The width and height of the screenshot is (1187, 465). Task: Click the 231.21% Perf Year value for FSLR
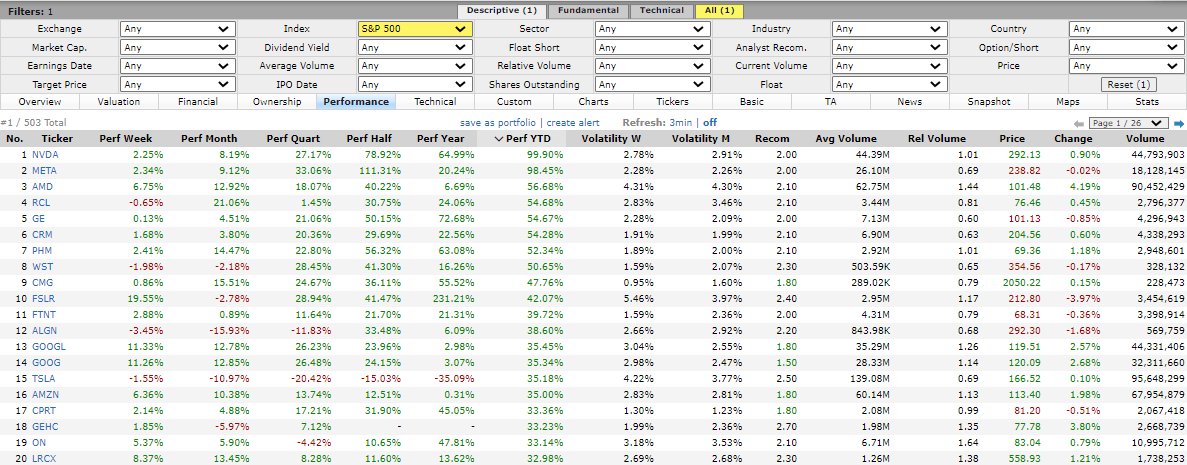(456, 300)
